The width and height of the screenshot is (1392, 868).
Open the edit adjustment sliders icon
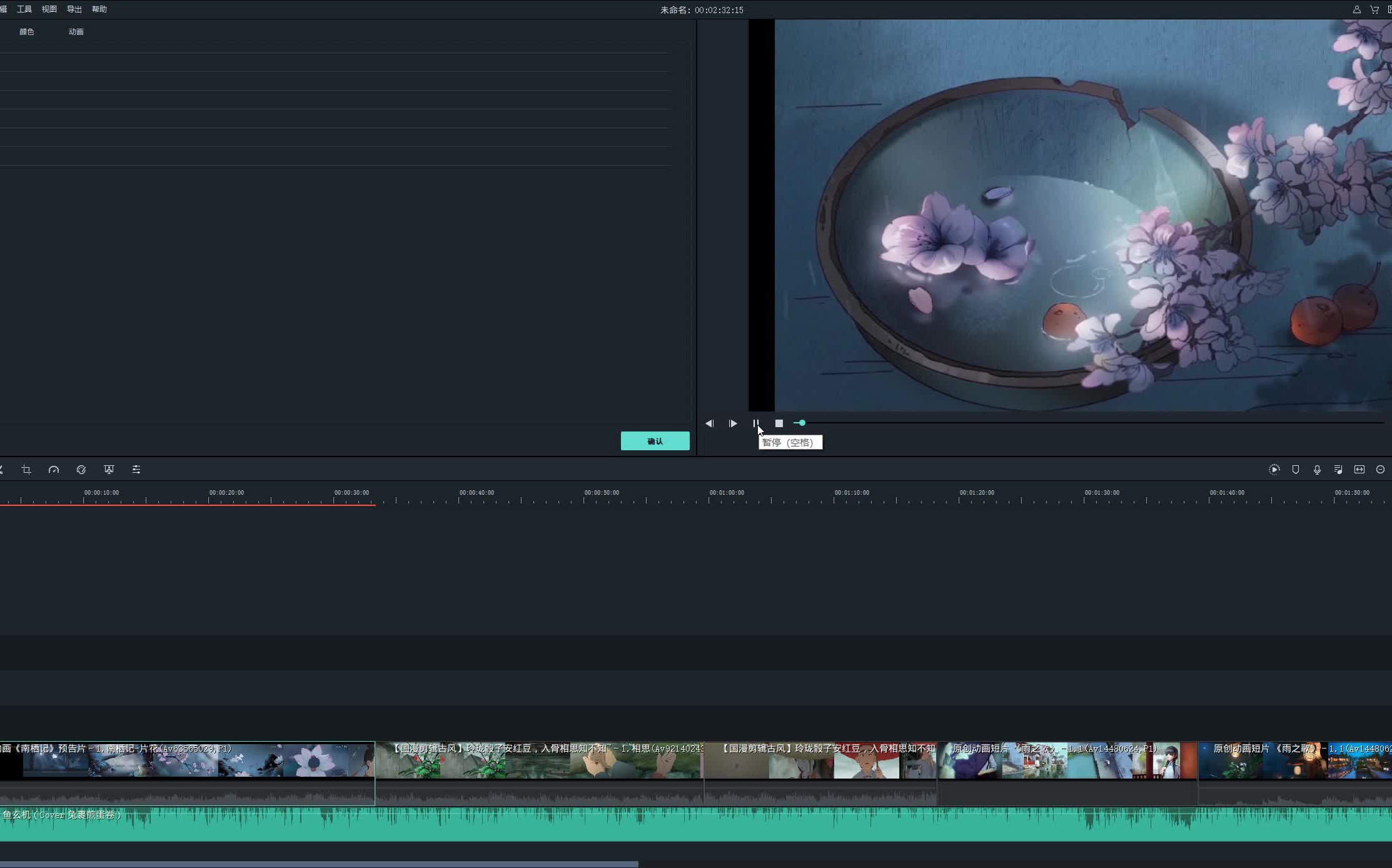pos(136,470)
